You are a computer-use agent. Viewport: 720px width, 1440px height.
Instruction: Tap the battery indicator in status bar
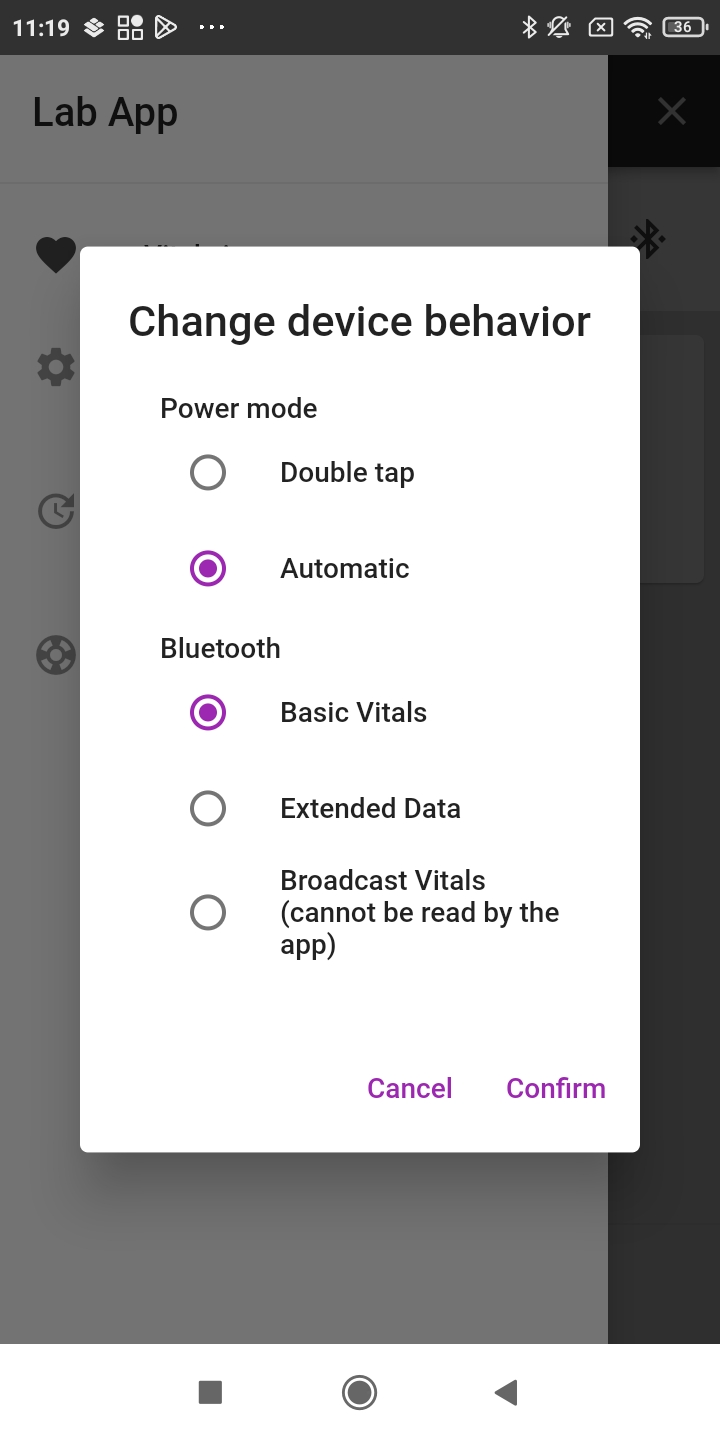coord(684,28)
